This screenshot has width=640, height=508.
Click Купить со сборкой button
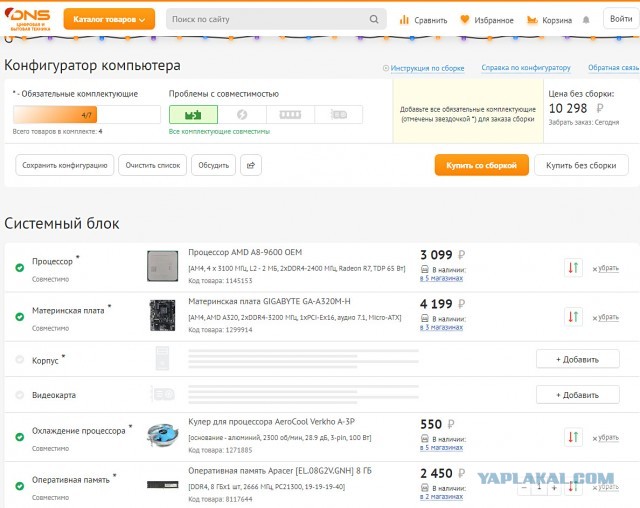(x=482, y=165)
